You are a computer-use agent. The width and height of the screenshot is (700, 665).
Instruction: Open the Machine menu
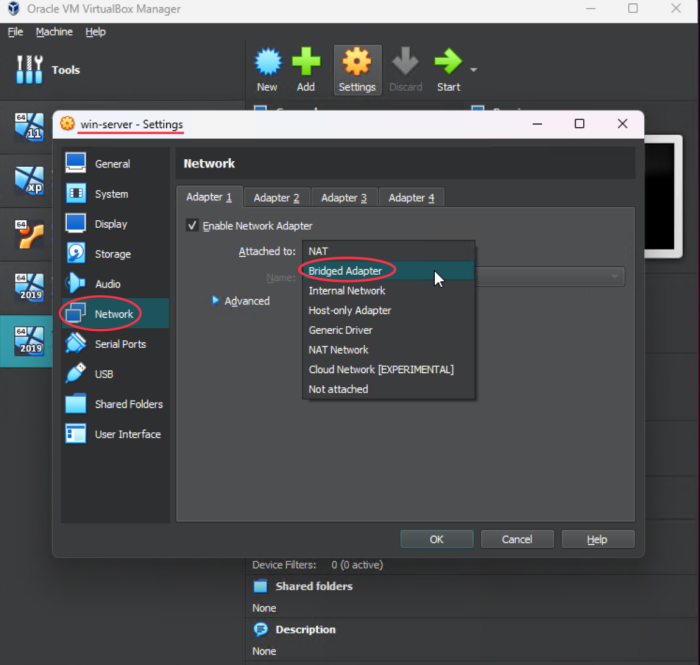tap(54, 32)
